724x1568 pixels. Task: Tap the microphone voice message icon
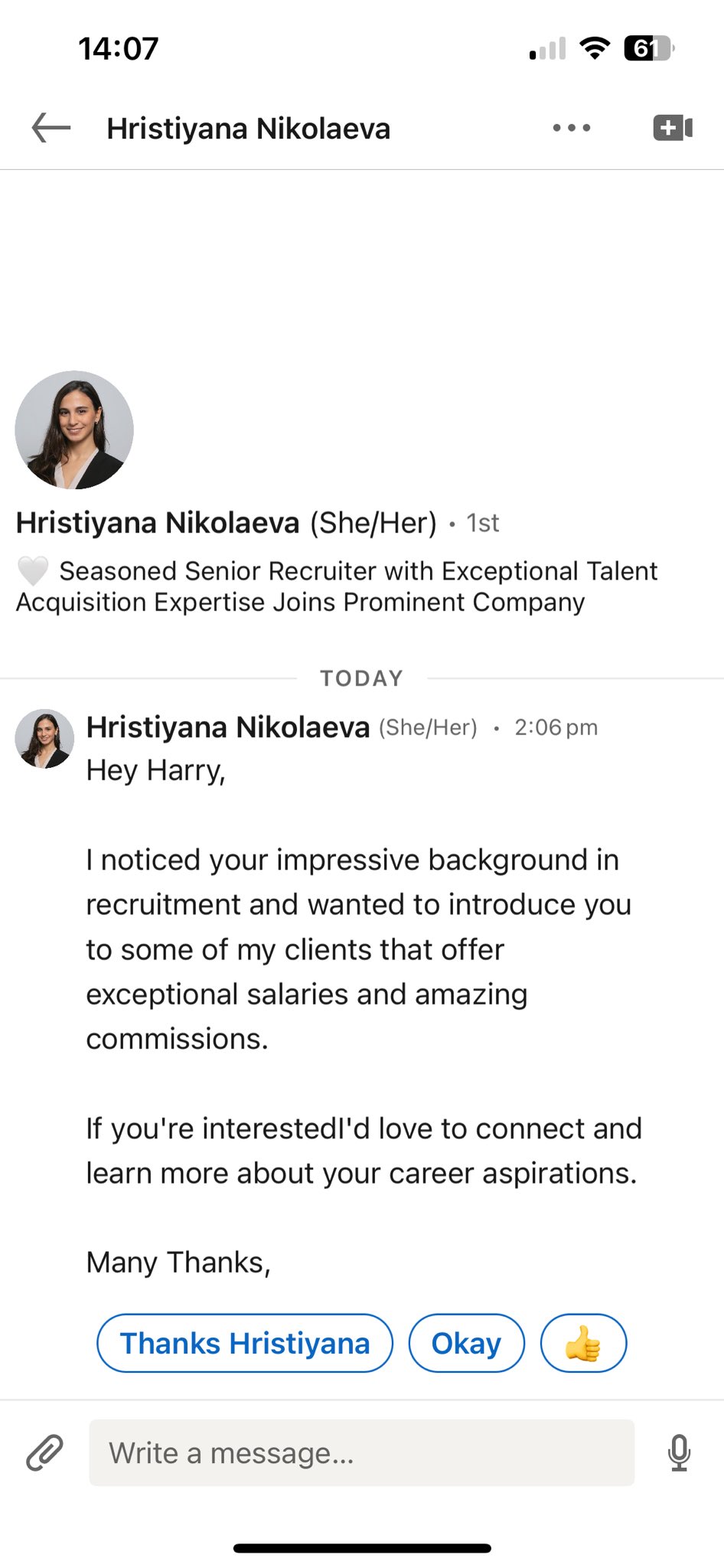679,1452
